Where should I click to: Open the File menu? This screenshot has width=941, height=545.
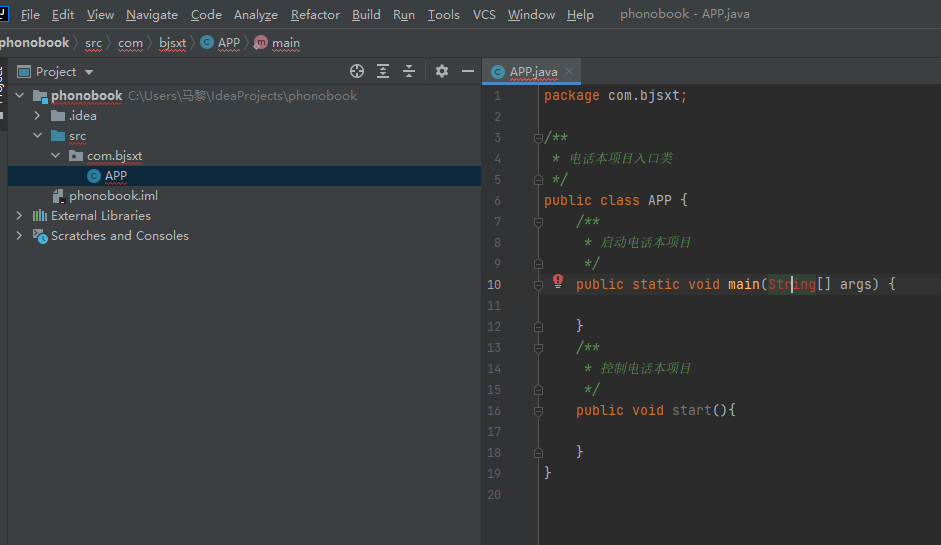click(x=30, y=14)
